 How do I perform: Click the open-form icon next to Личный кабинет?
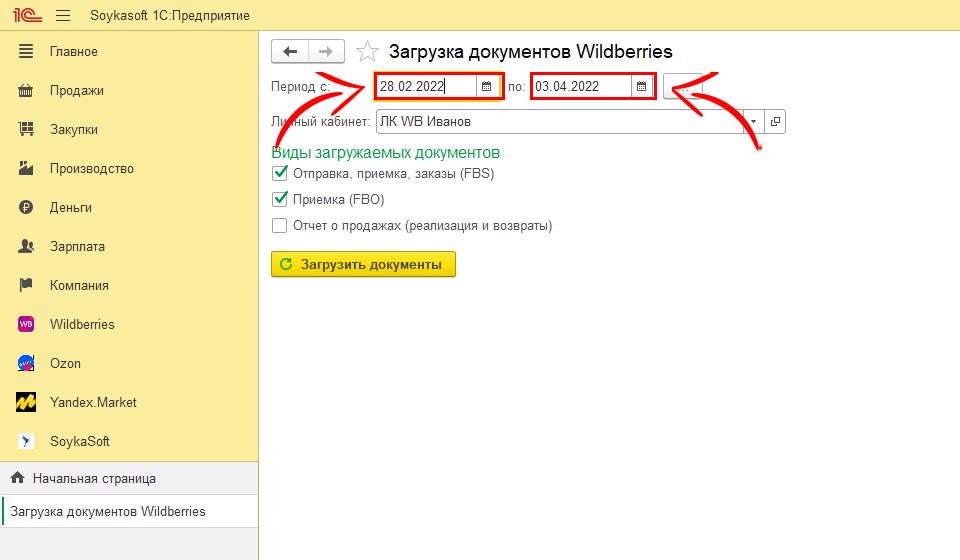click(775, 121)
